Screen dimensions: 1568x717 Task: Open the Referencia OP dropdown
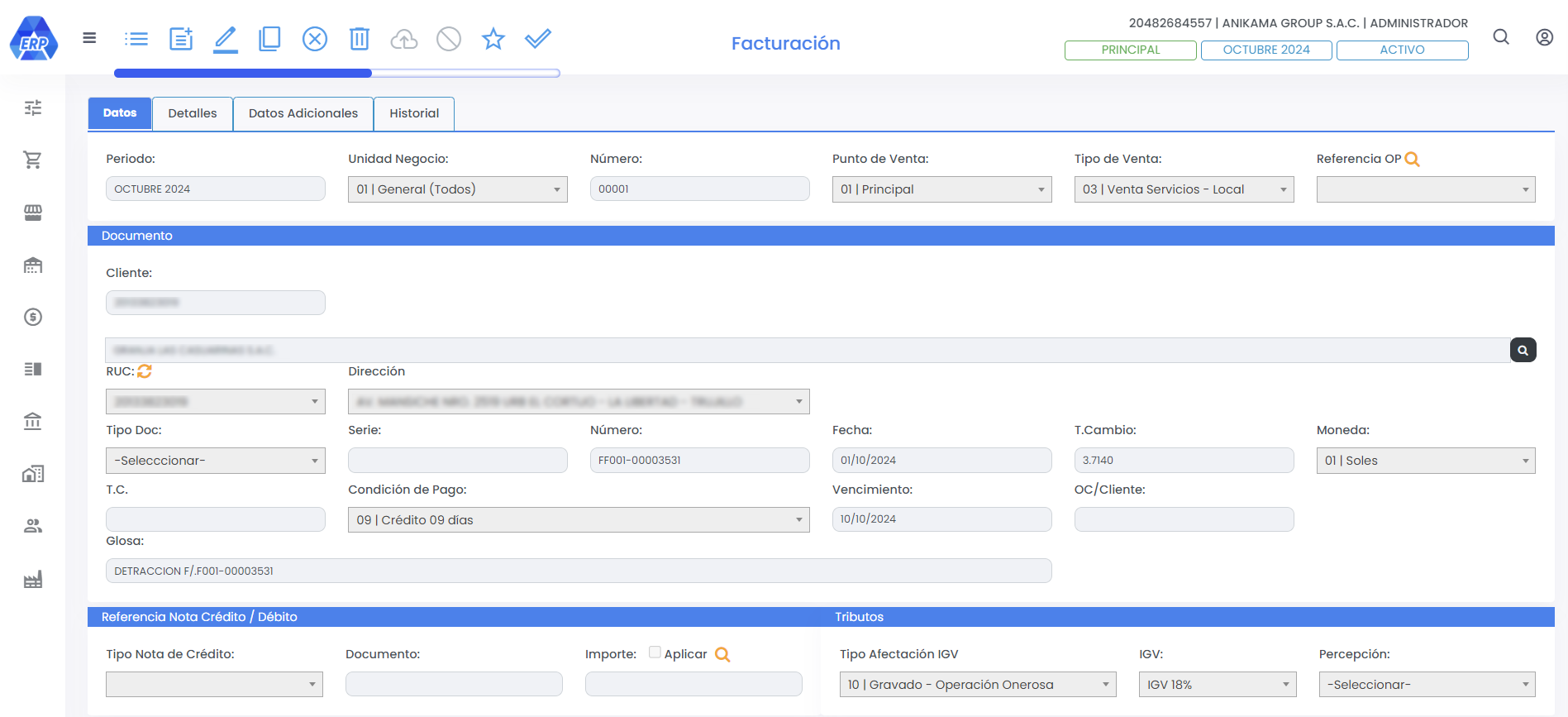1426,189
